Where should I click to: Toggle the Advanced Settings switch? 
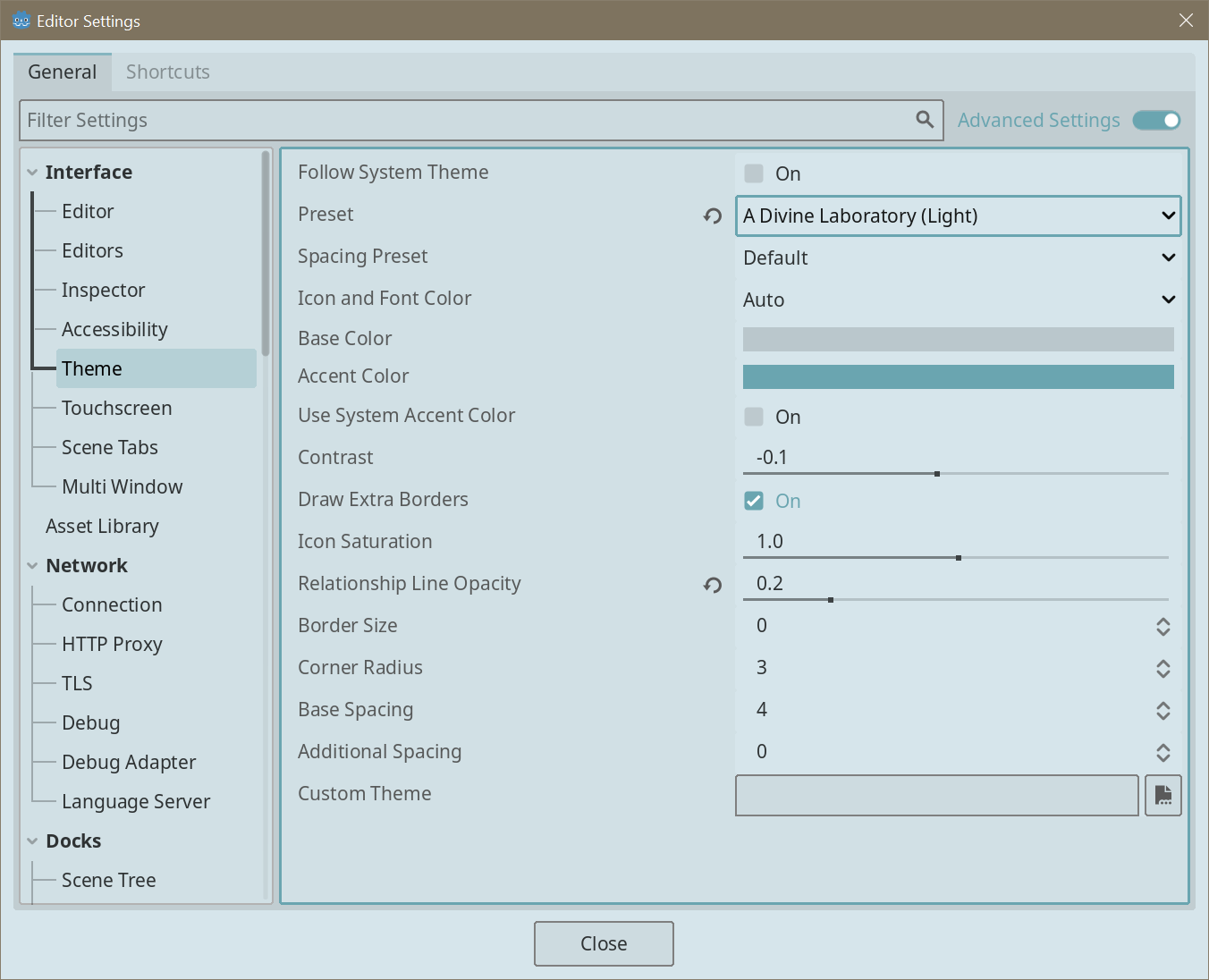(1157, 120)
